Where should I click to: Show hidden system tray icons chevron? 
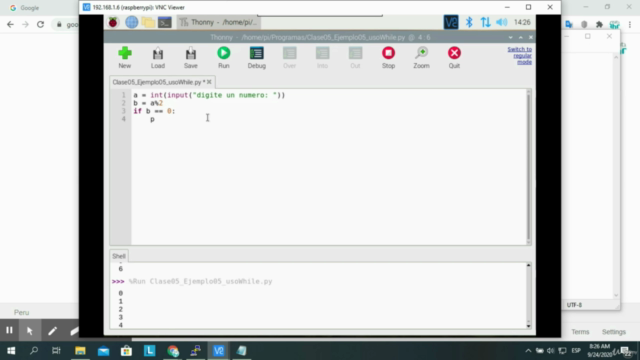pos(528,351)
